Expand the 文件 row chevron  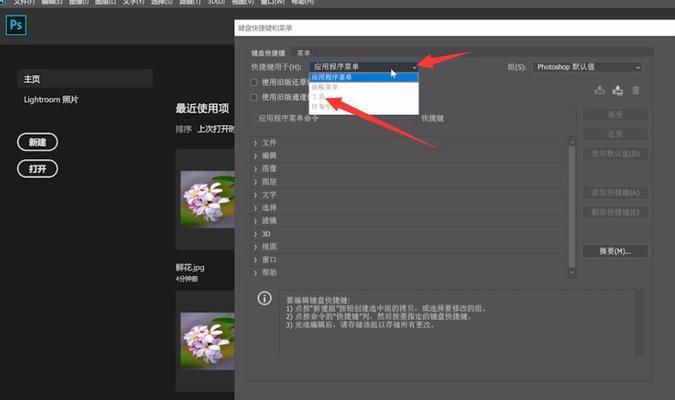(x=255, y=143)
